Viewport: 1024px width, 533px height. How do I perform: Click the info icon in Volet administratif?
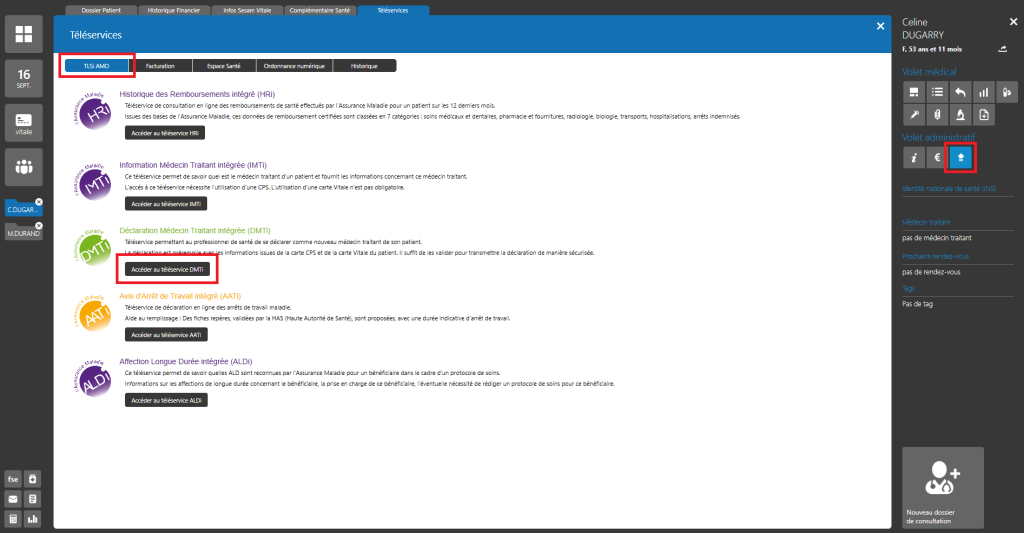click(912, 157)
